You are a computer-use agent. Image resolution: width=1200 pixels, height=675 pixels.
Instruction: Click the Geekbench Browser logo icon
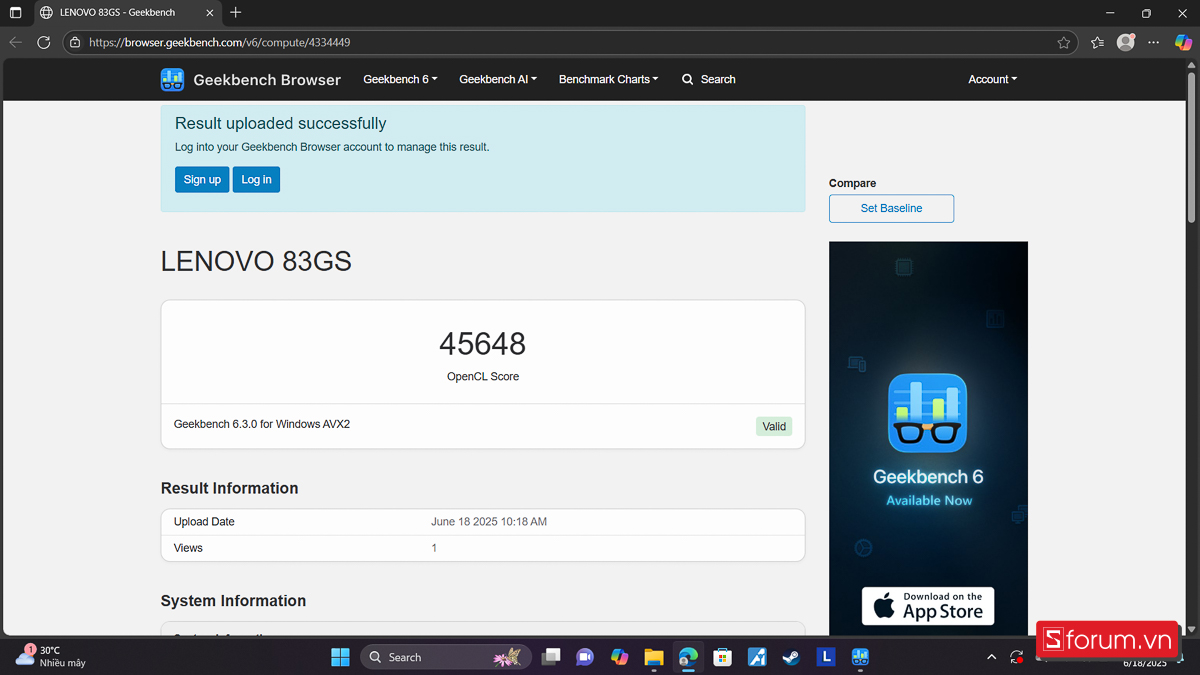pyautogui.click(x=172, y=80)
